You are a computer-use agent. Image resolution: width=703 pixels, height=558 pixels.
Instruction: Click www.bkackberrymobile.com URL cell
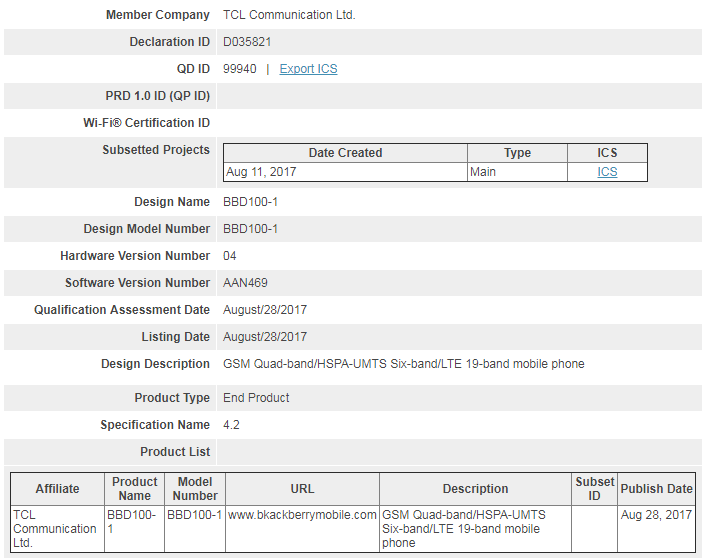tap(302, 529)
